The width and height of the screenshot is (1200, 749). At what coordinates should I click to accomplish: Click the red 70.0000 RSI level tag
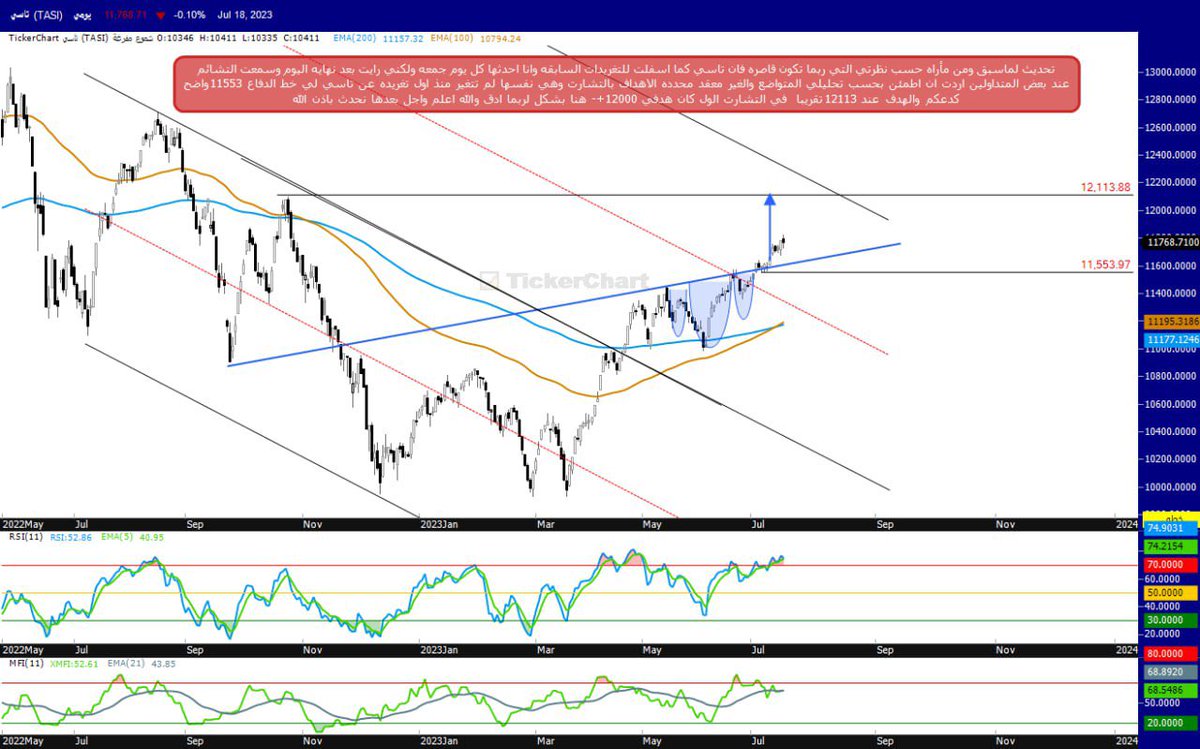pos(1169,565)
